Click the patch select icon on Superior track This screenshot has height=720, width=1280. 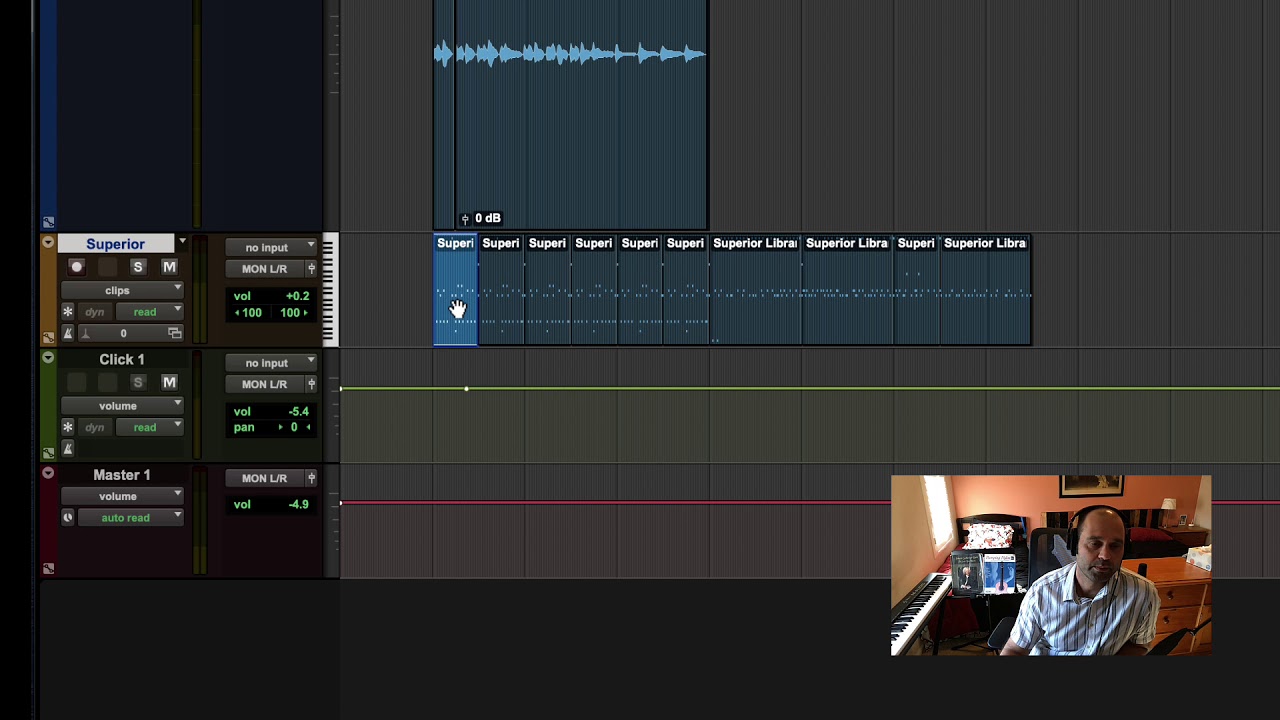pyautogui.click(x=86, y=334)
